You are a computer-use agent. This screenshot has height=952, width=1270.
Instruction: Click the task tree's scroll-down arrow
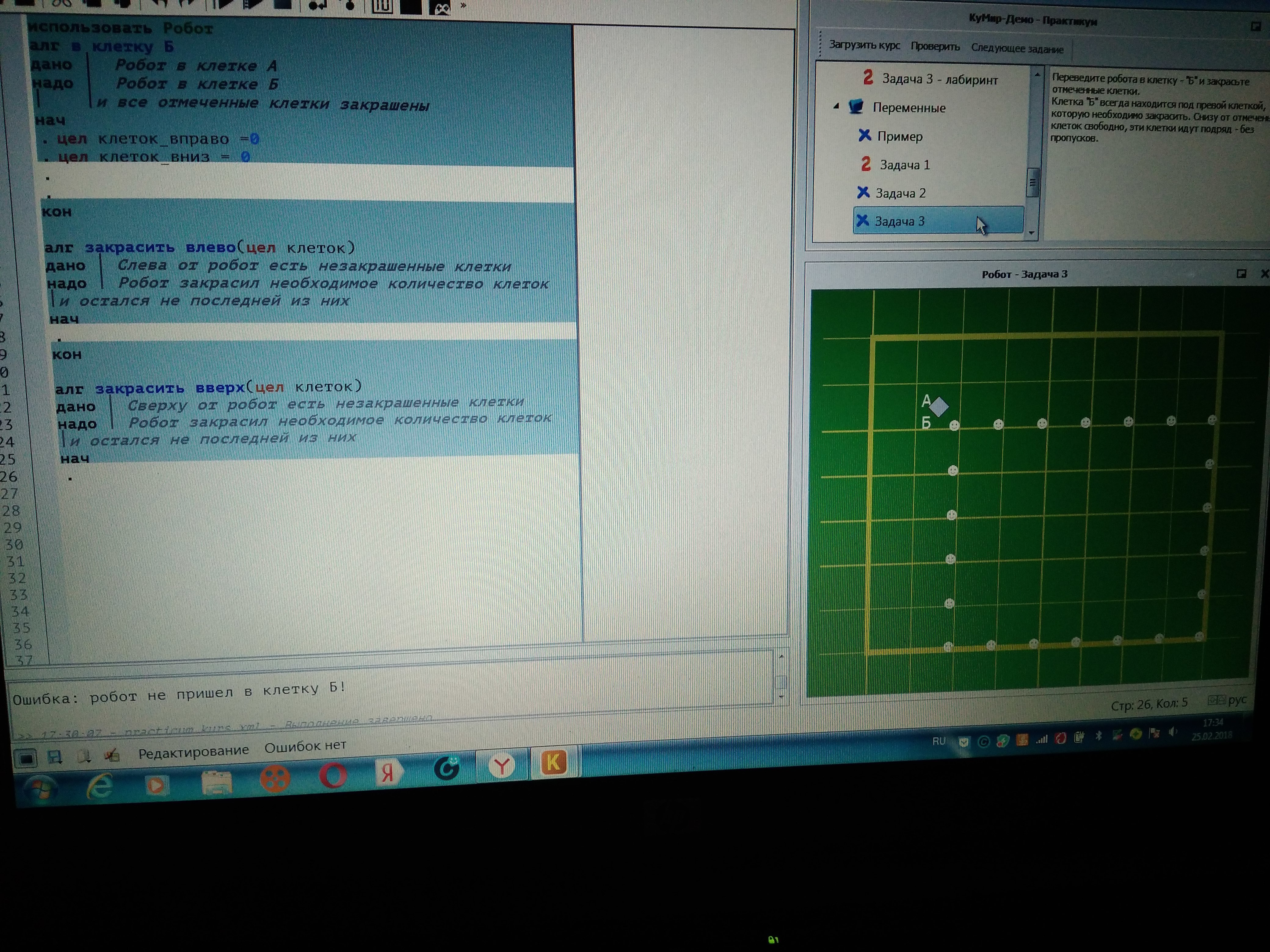pyautogui.click(x=1032, y=233)
